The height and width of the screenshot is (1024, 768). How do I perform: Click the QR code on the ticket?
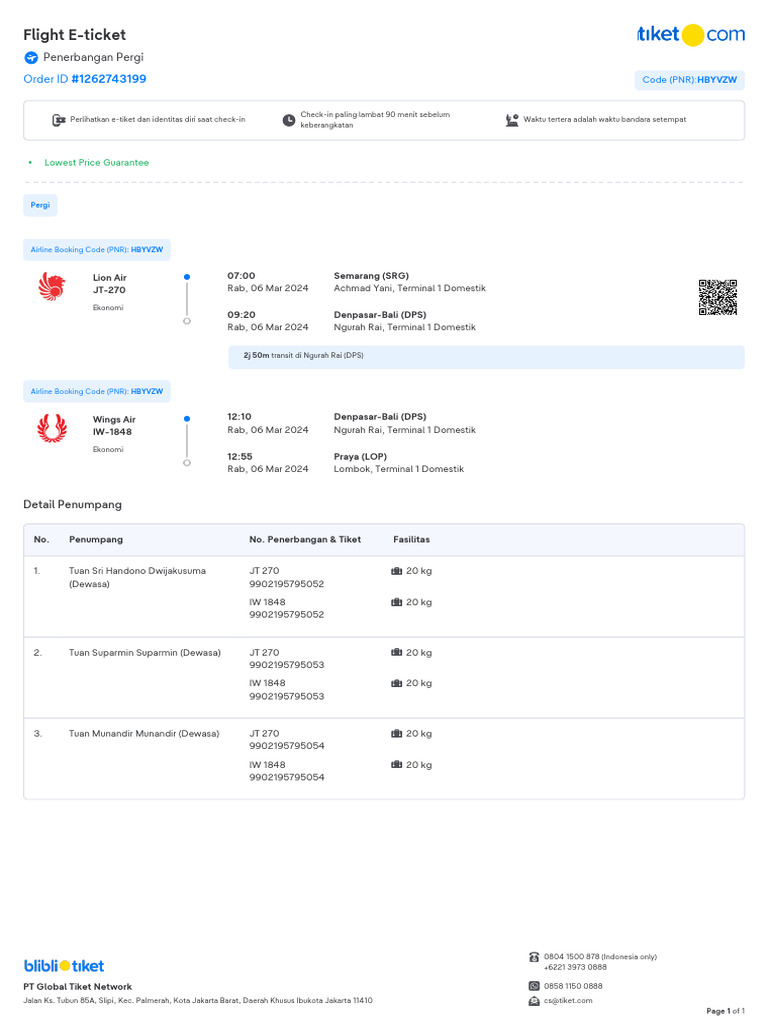pyautogui.click(x=717, y=298)
